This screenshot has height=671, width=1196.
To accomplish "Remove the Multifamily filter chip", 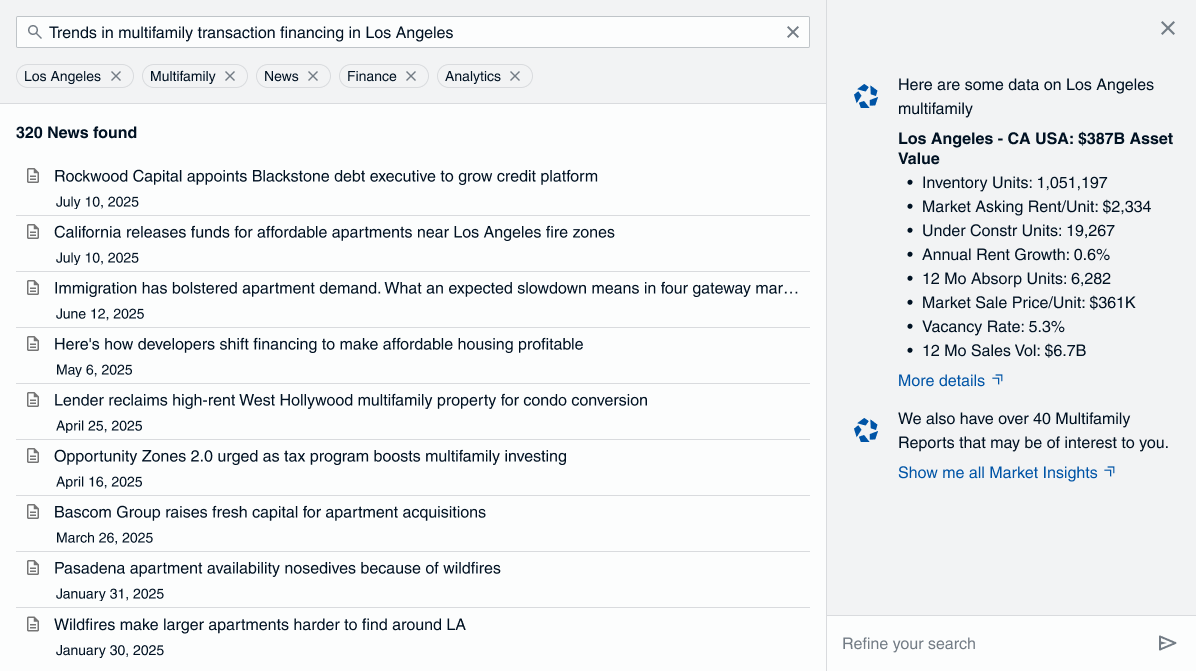I will coord(230,76).
